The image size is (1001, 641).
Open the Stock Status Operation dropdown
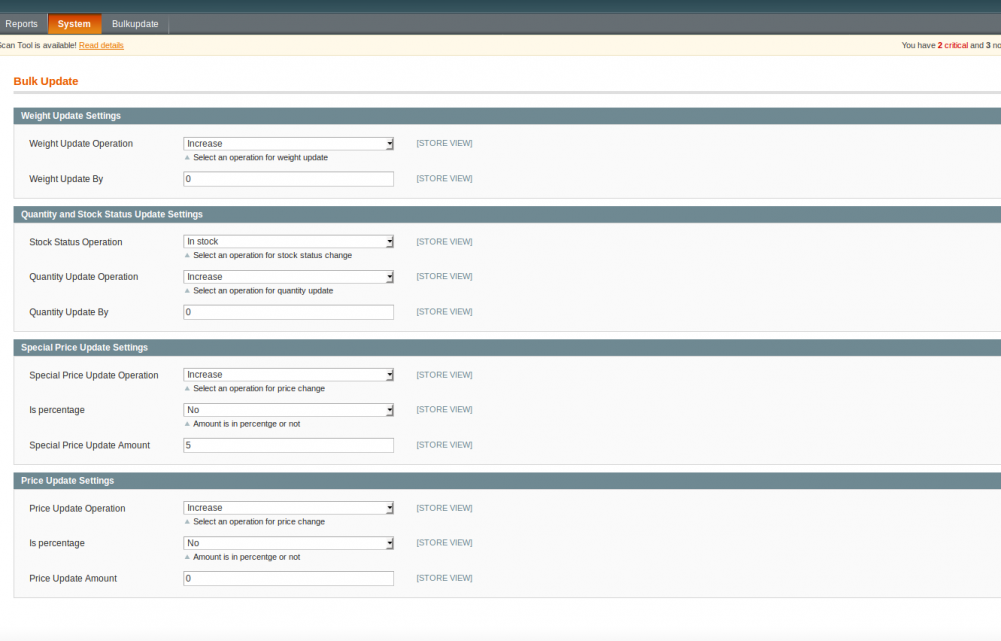[x=288, y=241]
